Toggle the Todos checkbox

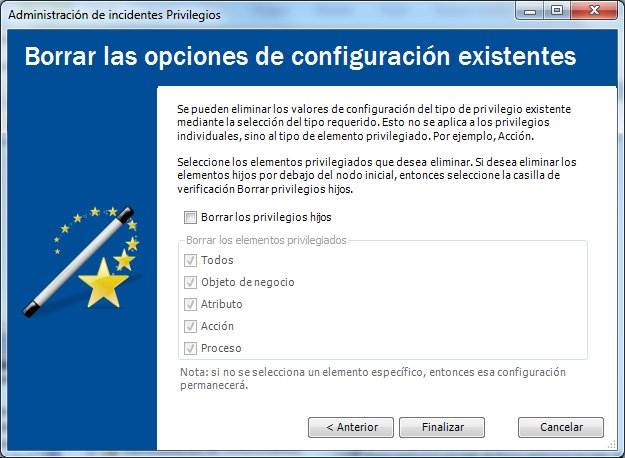[x=190, y=260]
